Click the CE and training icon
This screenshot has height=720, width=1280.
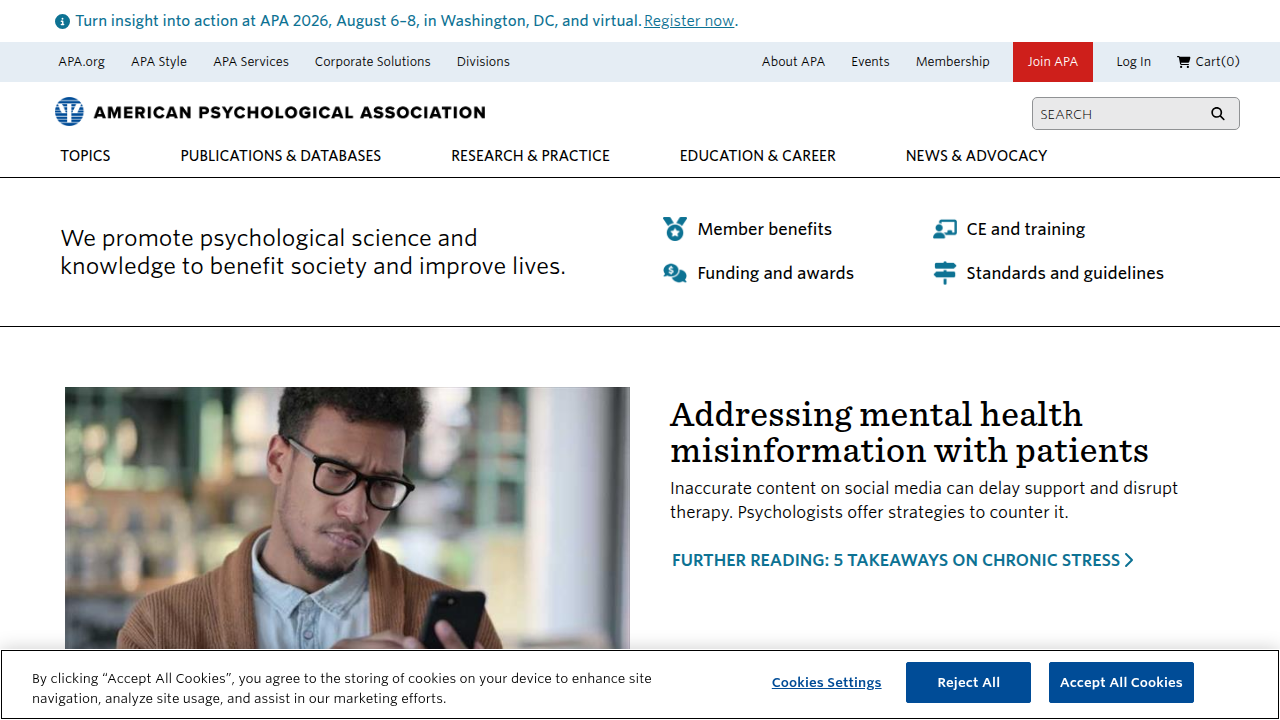click(x=944, y=229)
